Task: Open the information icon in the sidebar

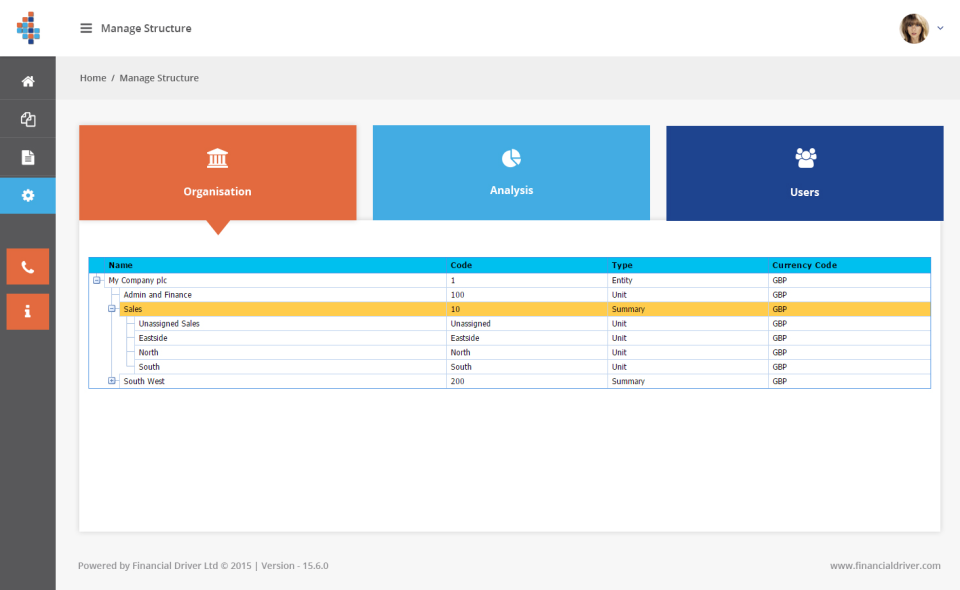Action: [27, 312]
